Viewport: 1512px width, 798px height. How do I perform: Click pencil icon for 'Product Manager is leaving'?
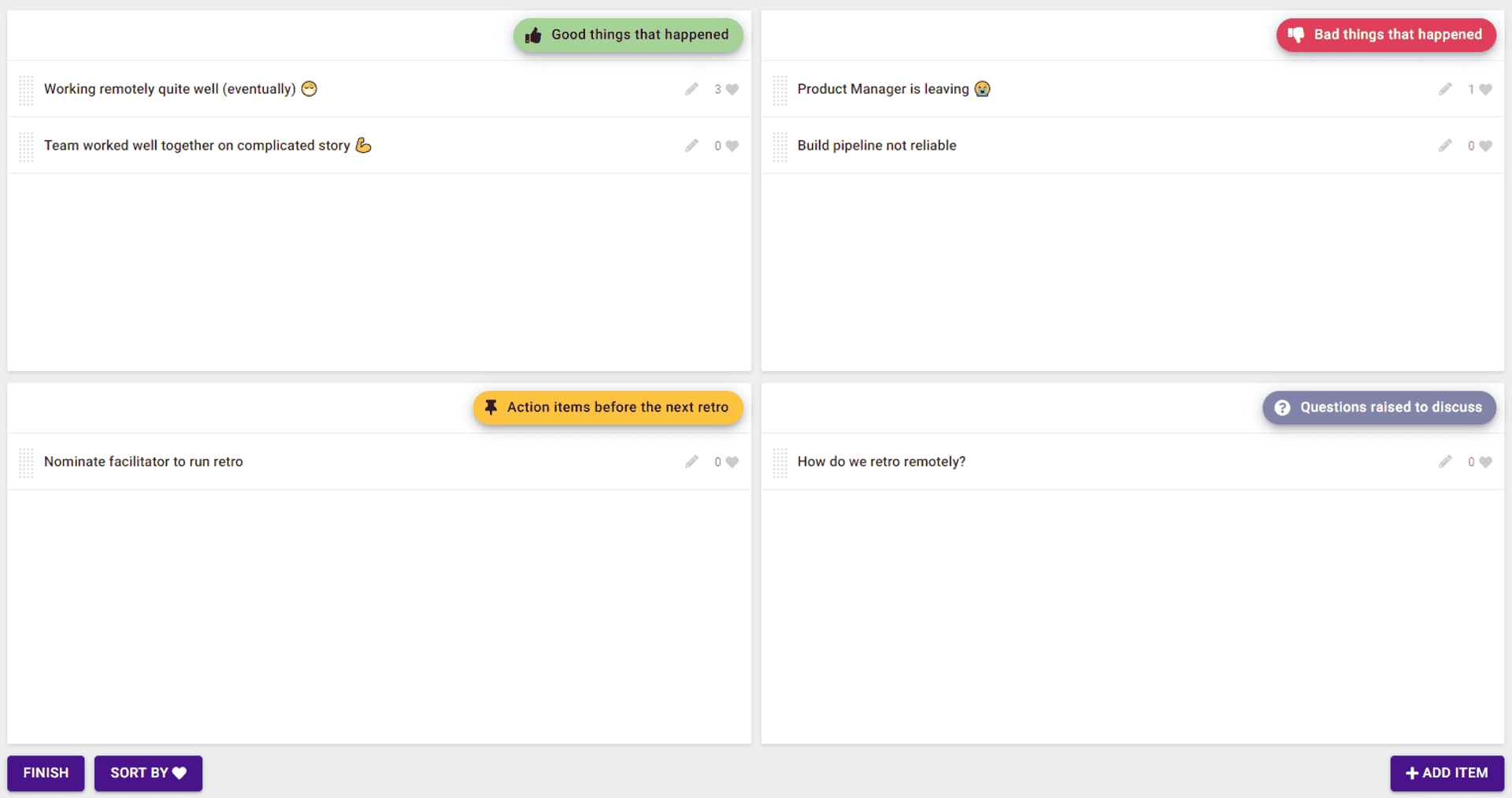pyautogui.click(x=1445, y=89)
